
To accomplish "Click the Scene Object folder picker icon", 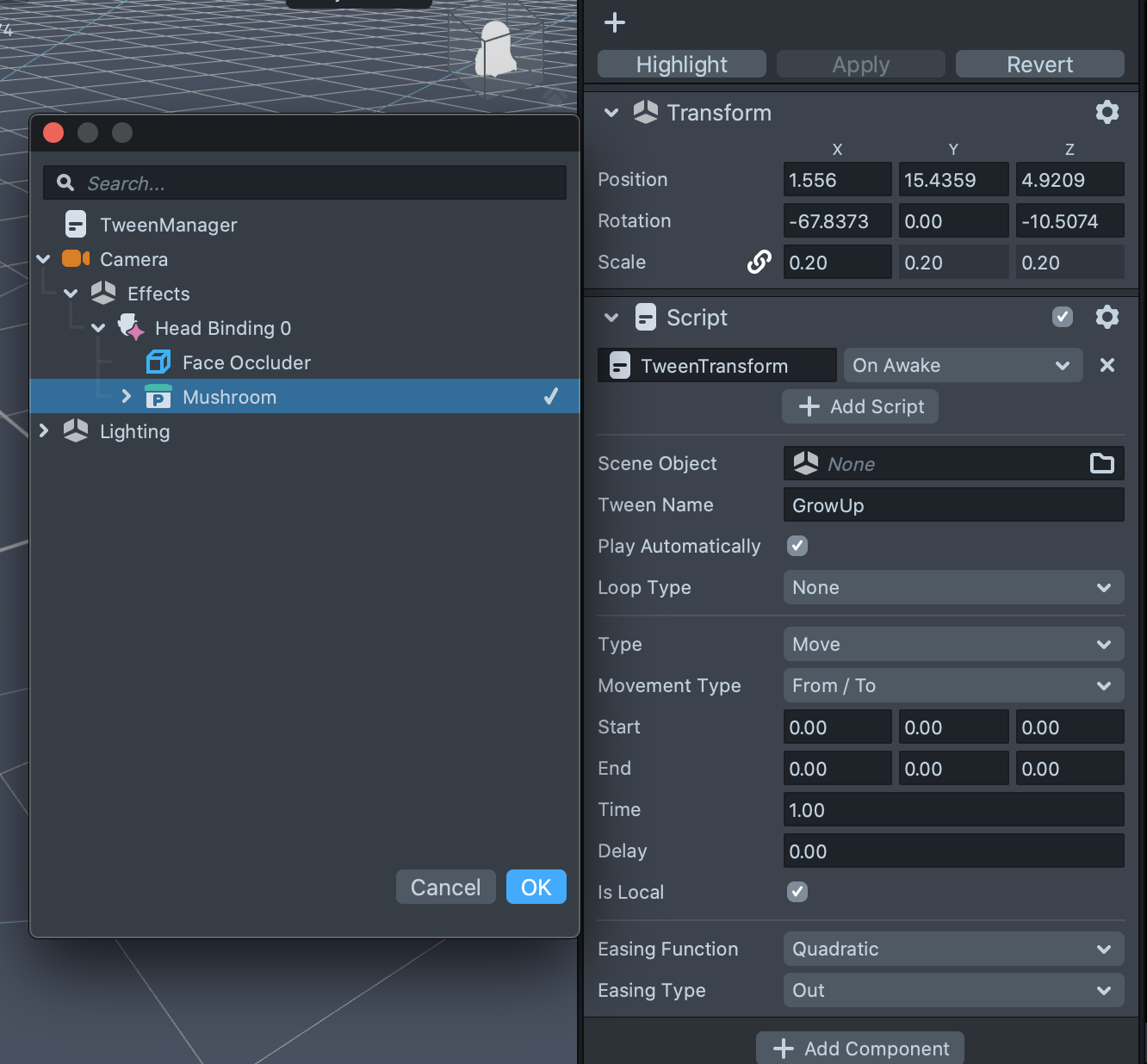I will [1101, 464].
